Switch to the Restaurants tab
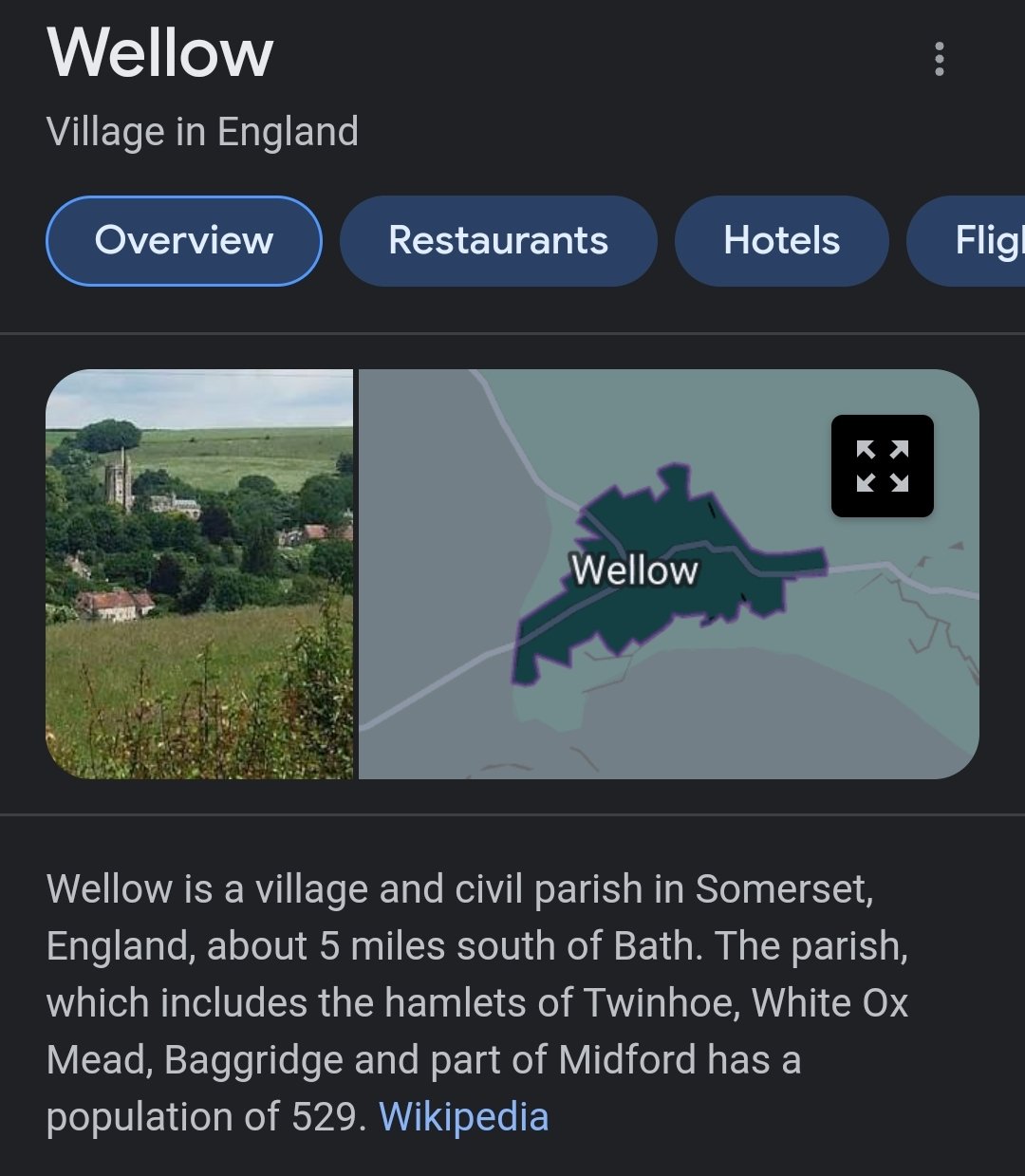The image size is (1025, 1176). [498, 241]
